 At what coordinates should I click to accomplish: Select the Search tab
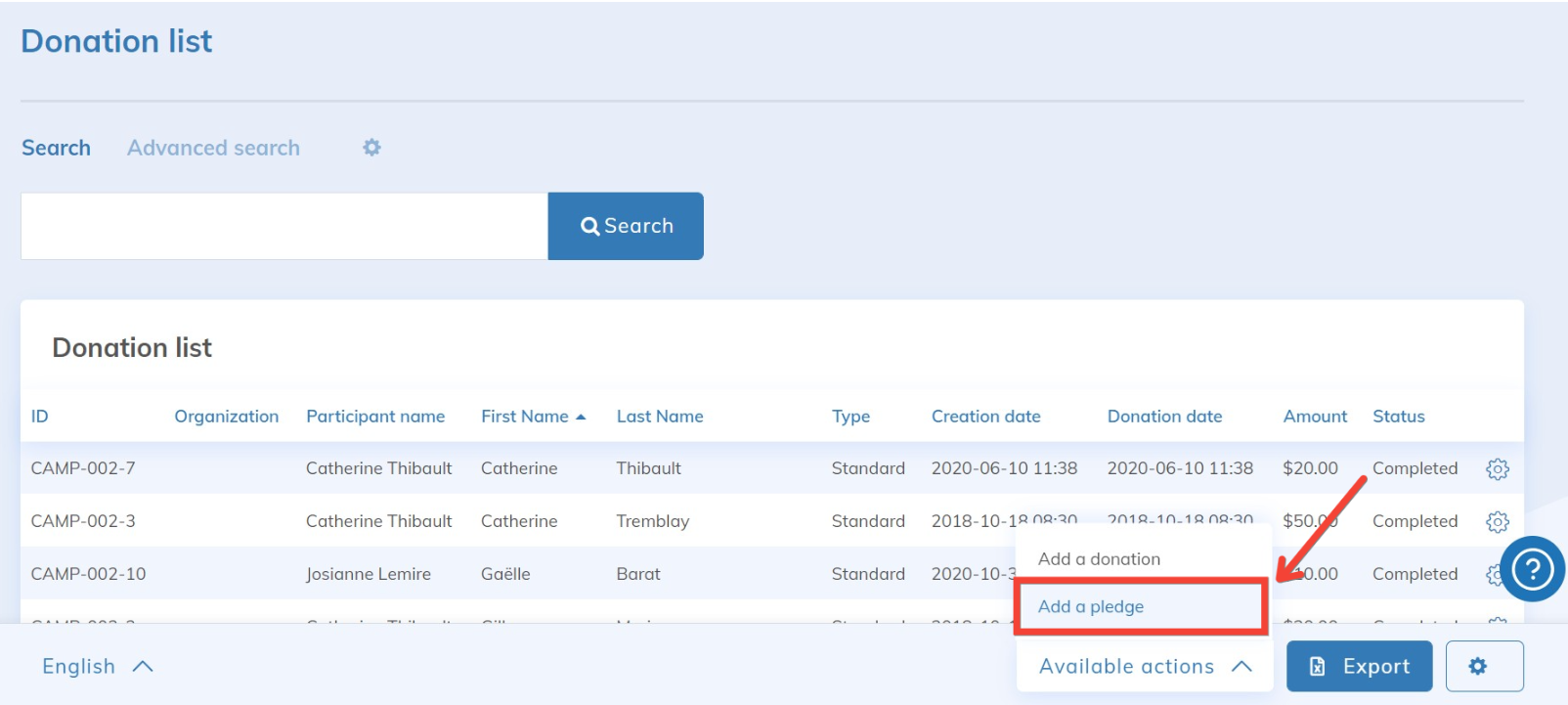(x=56, y=148)
